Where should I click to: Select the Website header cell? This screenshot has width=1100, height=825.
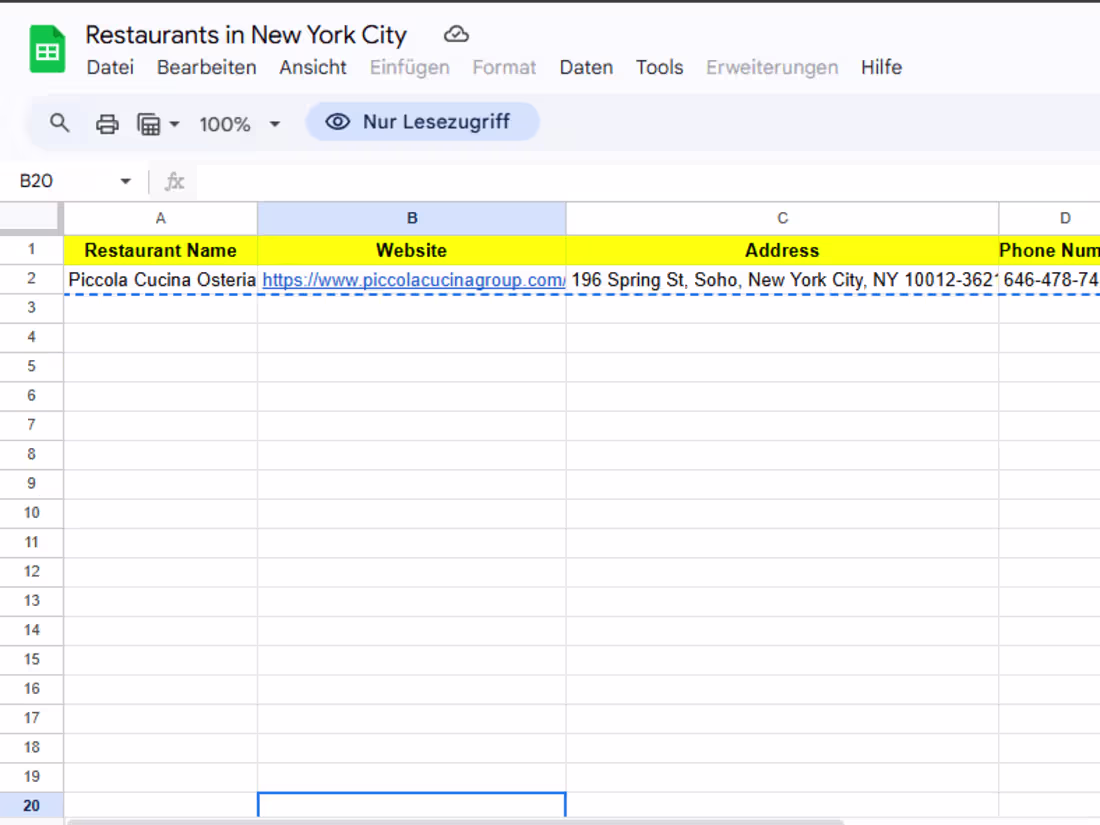pyautogui.click(x=412, y=250)
